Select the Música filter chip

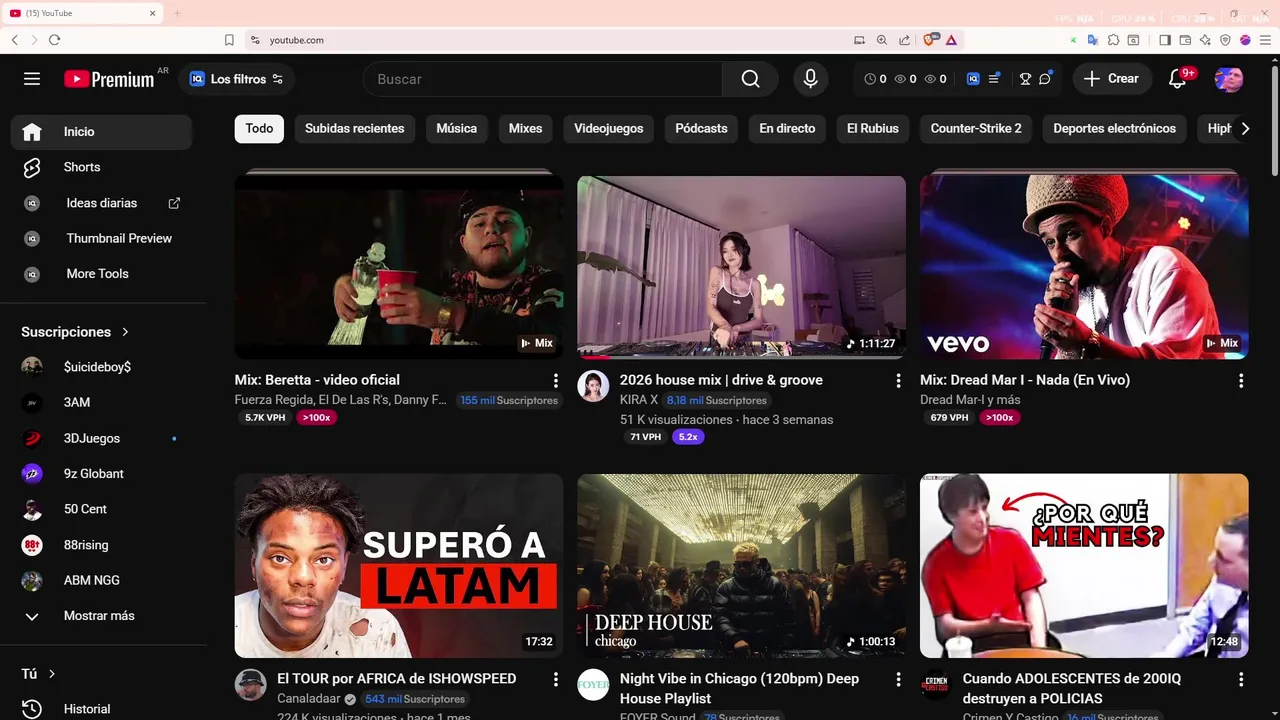457,128
